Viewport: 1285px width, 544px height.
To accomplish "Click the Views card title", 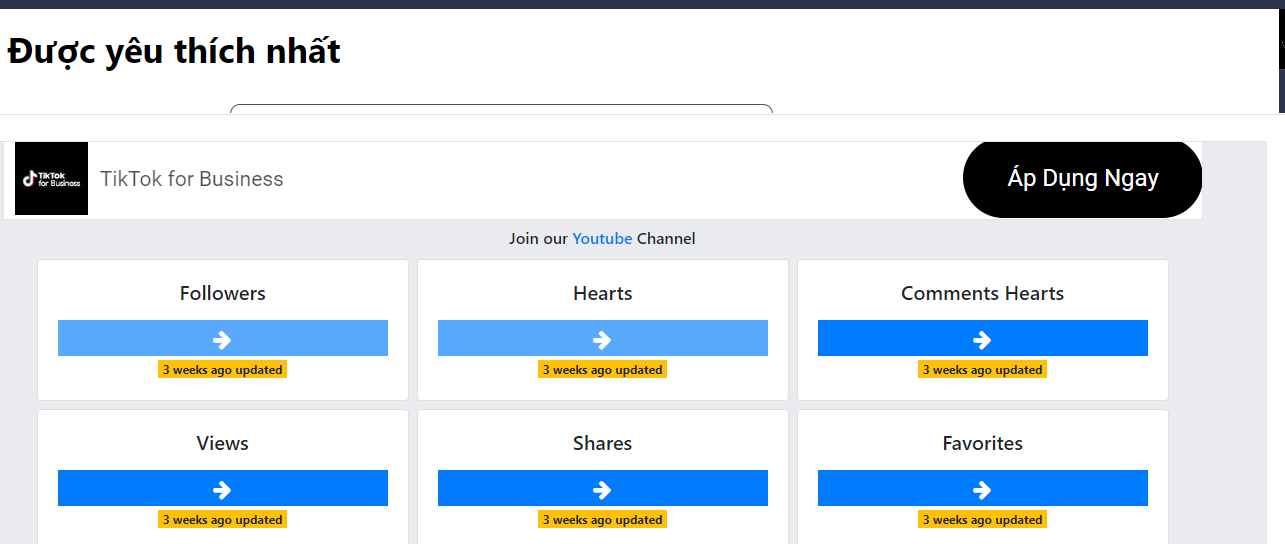I will coord(223,443).
